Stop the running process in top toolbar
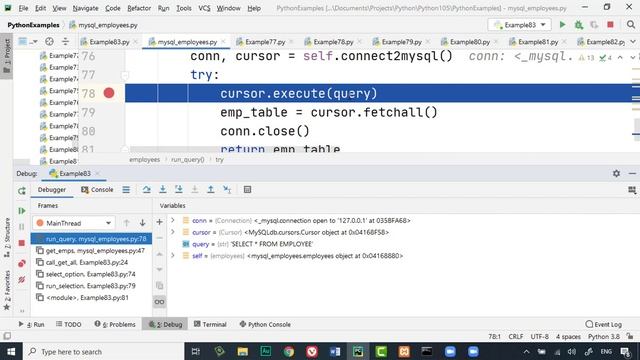The width and height of the screenshot is (640, 360). pos(610,25)
